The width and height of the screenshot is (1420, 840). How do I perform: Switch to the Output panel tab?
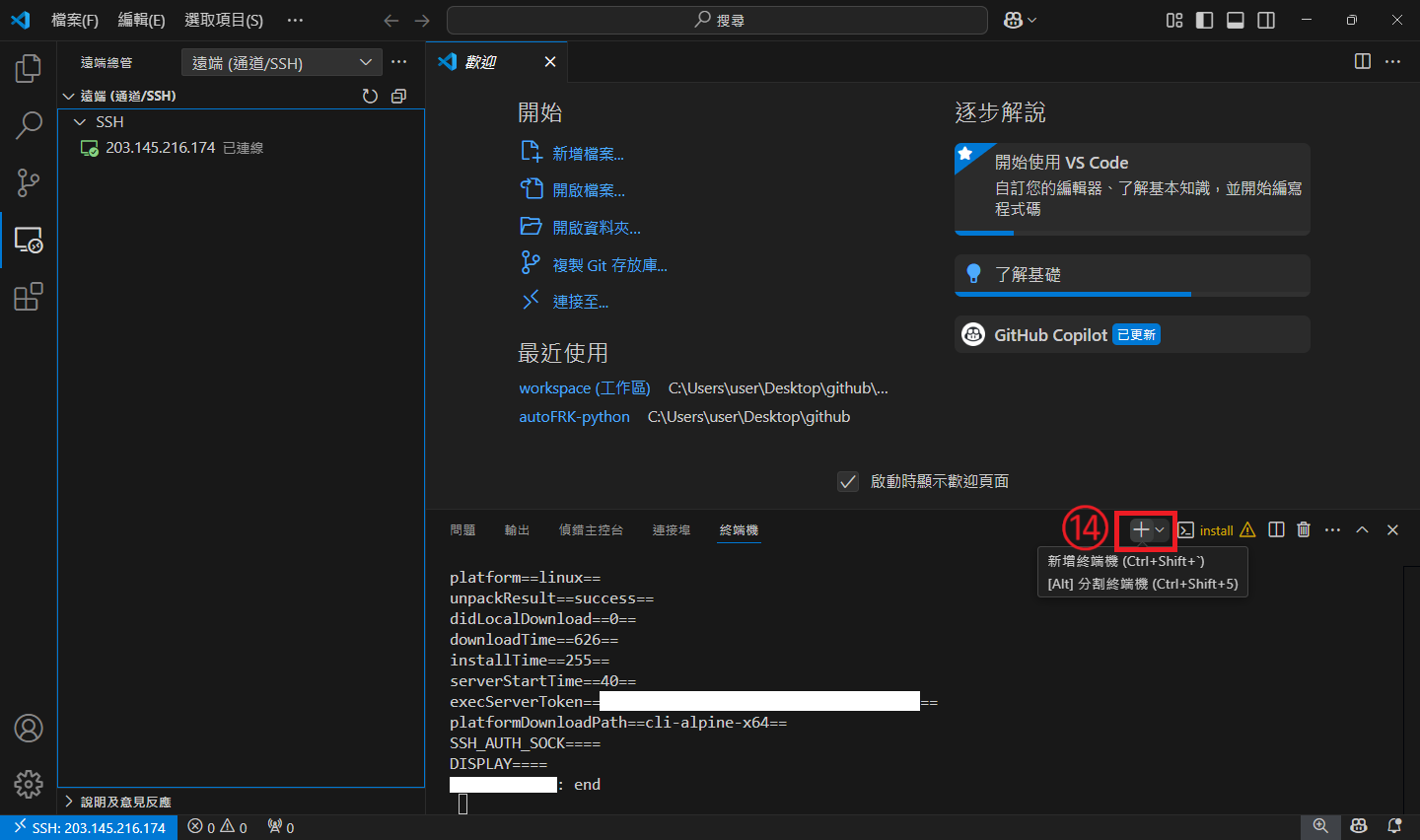point(517,530)
